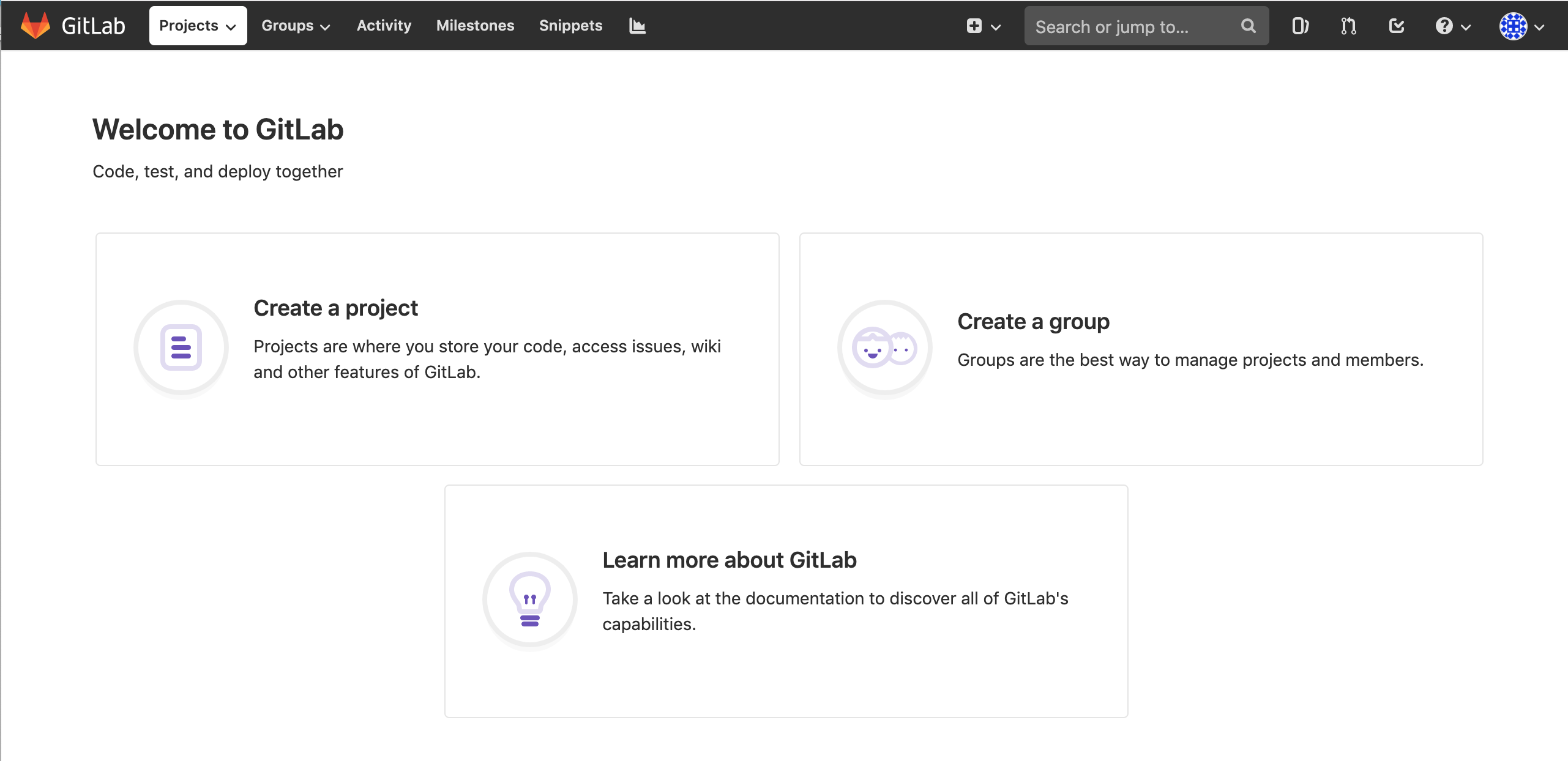Expand the user profile chevron
Viewport: 1568px width, 761px height.
pyautogui.click(x=1539, y=28)
